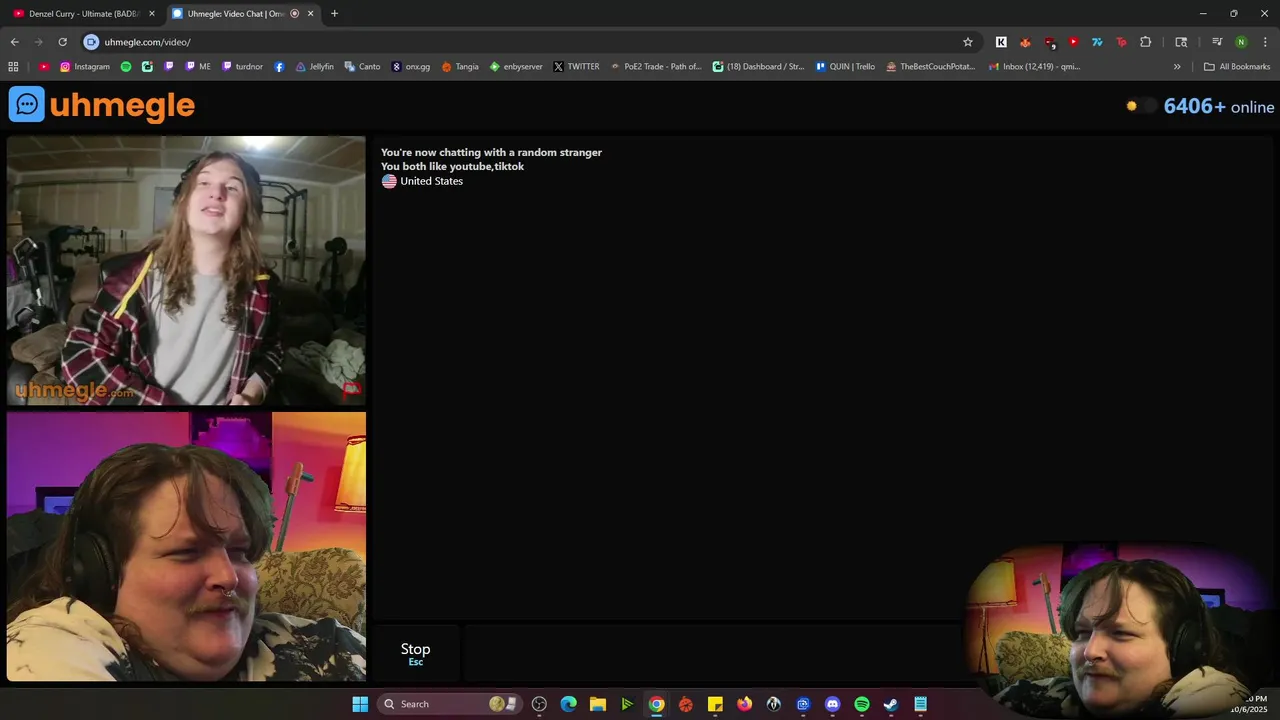Open the Instagram bookmark
The width and height of the screenshot is (1280, 720).
click(85, 67)
